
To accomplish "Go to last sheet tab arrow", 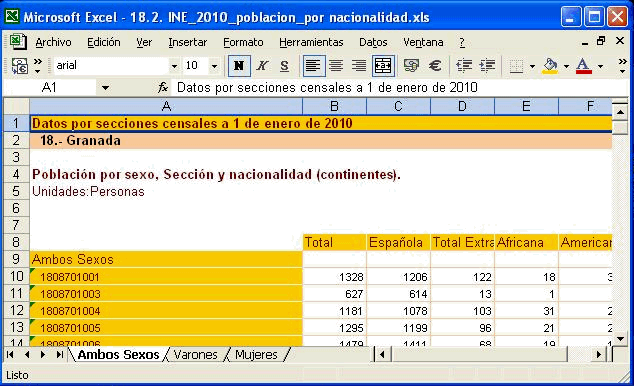I will tap(59, 354).
